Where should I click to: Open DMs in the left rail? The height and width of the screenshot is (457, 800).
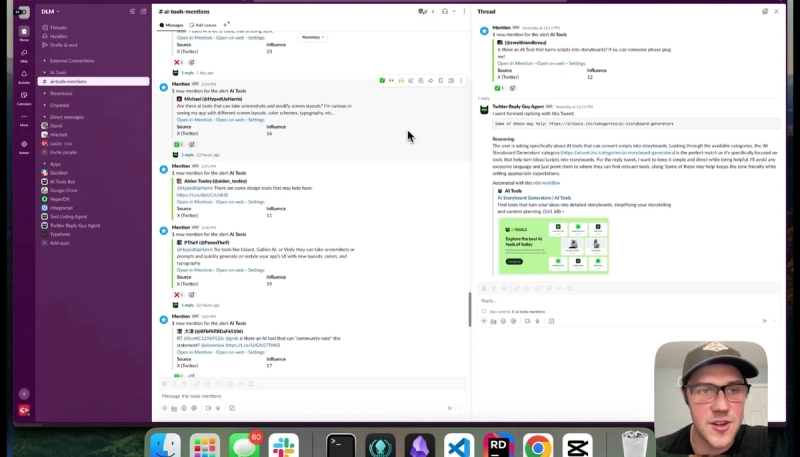point(24,55)
